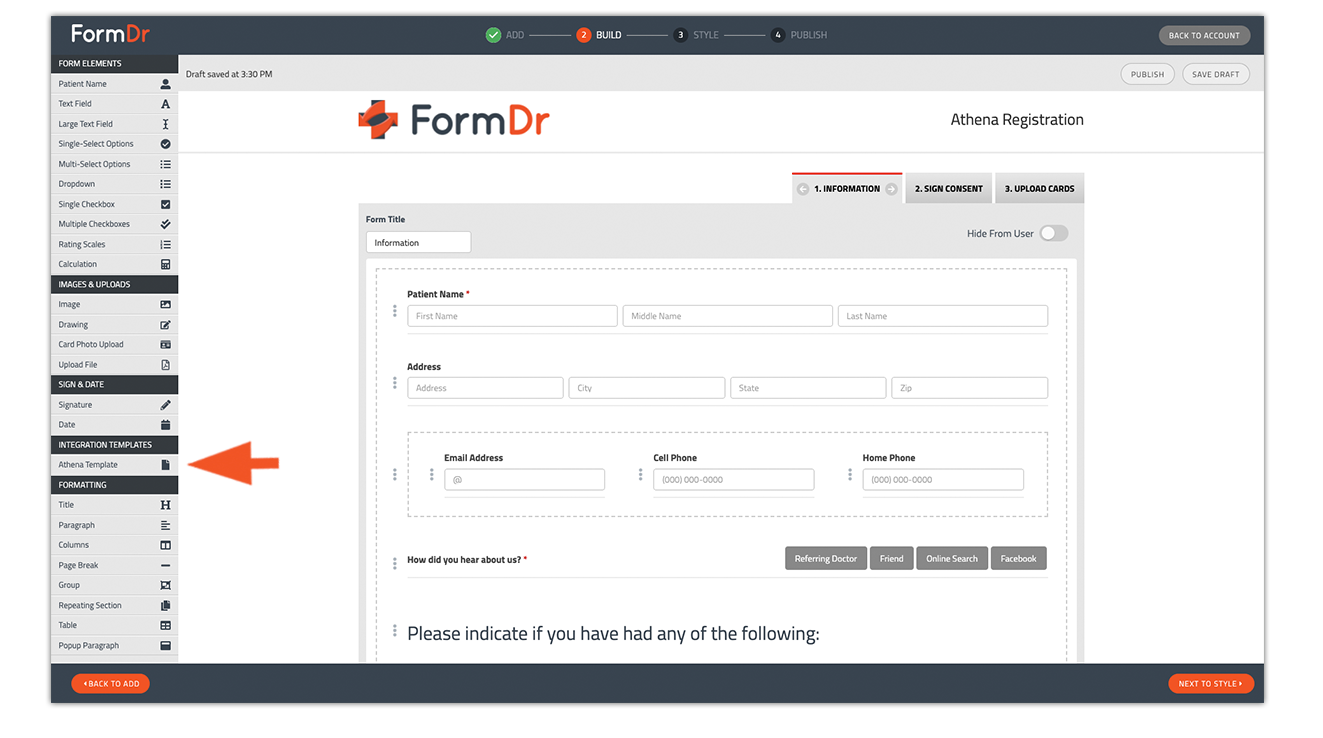Image resolution: width=1323 pixels, height=738 pixels.
Task: Click the First Name input field
Action: (x=512, y=316)
